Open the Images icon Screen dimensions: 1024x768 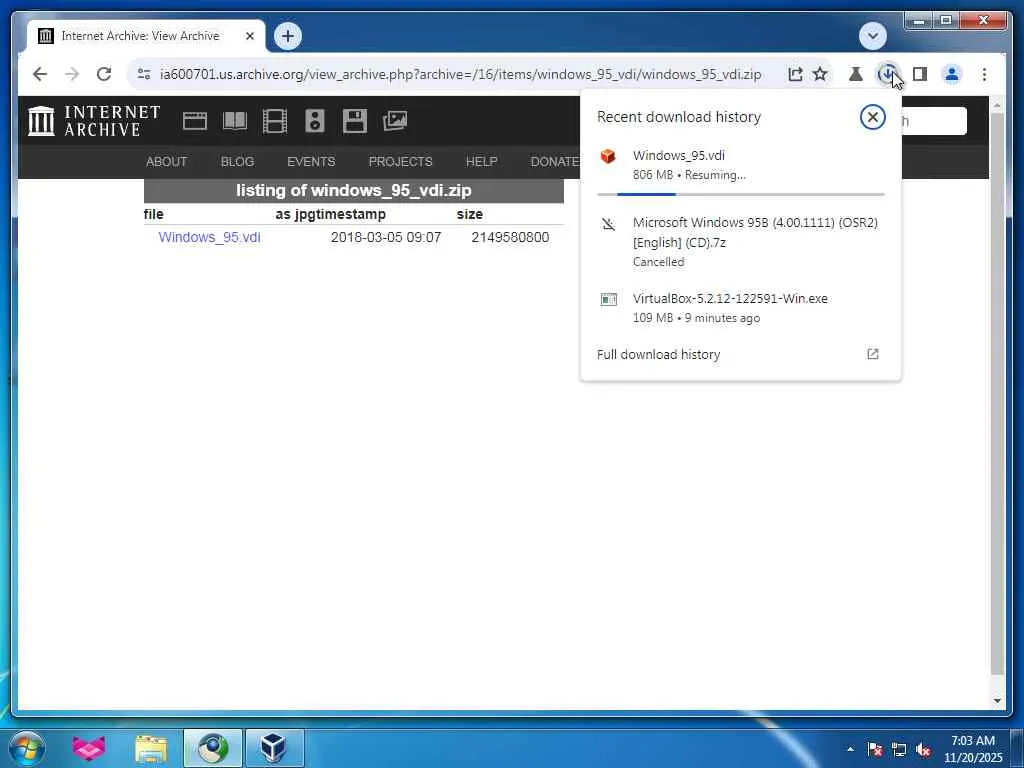coord(394,121)
